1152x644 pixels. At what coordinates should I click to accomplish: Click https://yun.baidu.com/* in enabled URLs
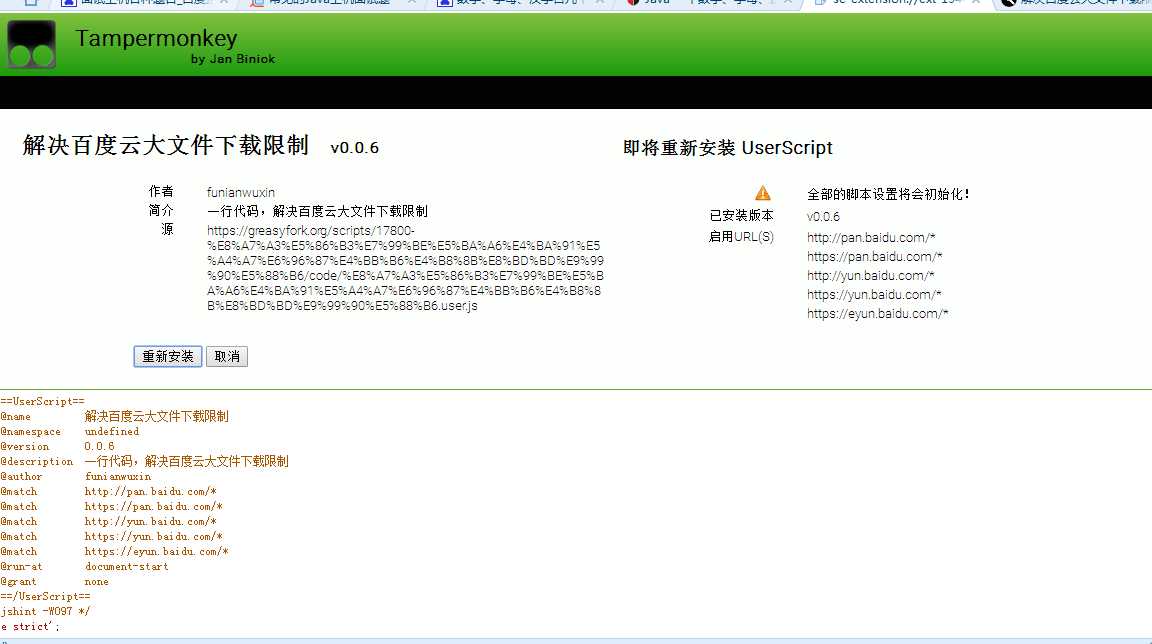[874, 294]
